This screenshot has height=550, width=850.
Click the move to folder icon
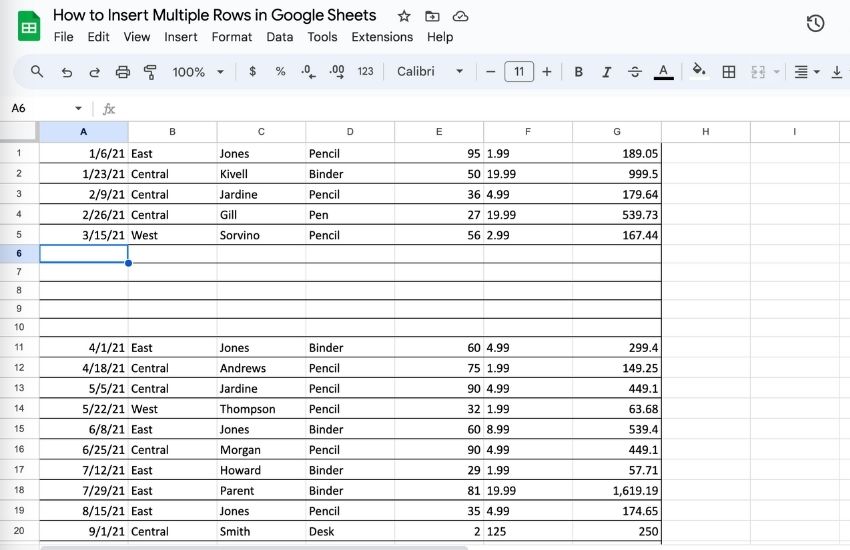coord(432,16)
